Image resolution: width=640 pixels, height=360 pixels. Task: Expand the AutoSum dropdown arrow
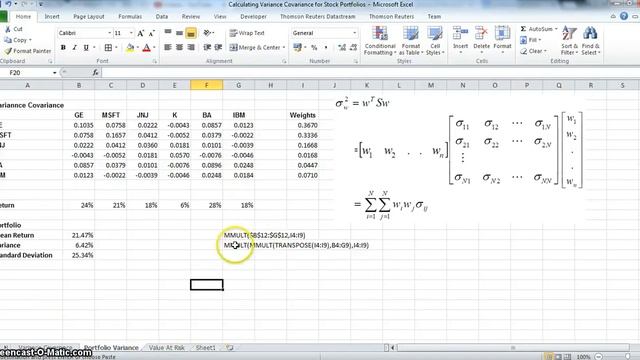click(556, 29)
